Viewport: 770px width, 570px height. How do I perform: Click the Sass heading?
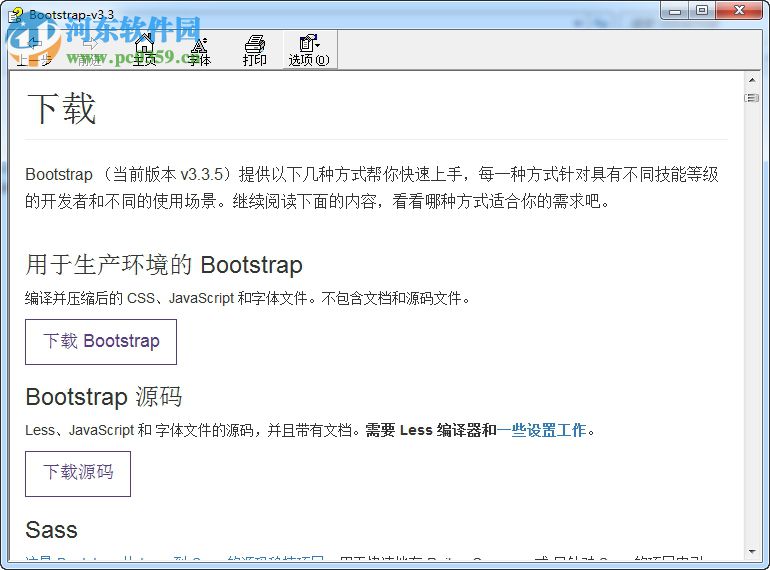point(52,530)
